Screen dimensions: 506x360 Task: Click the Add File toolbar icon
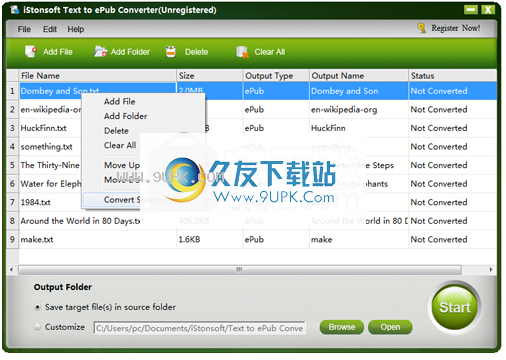click(x=31, y=51)
